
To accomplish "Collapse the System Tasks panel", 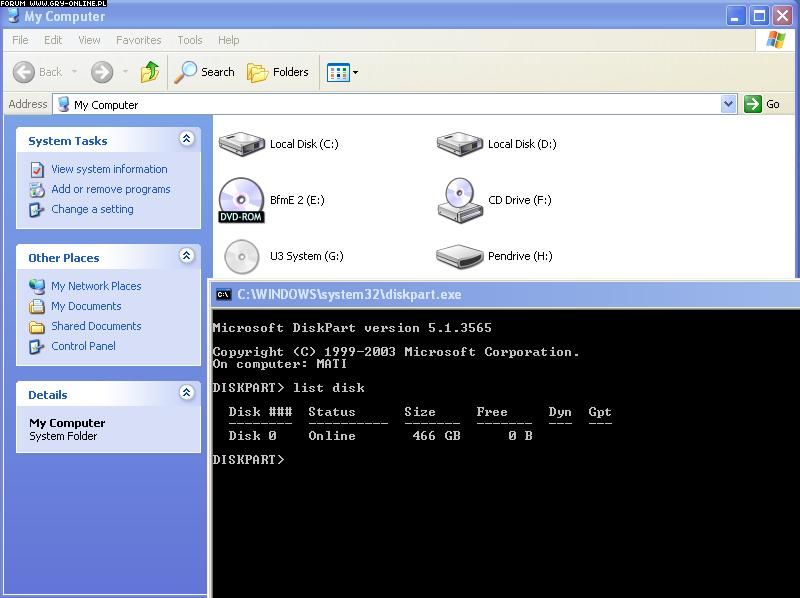I will tap(187, 139).
